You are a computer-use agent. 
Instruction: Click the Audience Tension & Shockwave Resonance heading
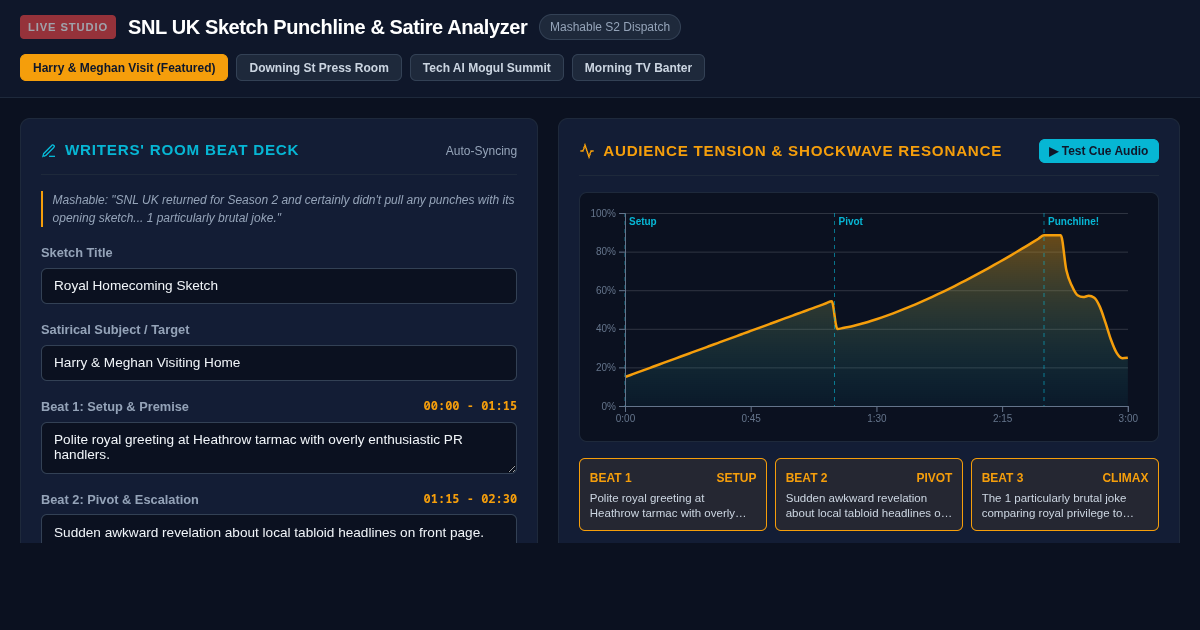point(802,151)
